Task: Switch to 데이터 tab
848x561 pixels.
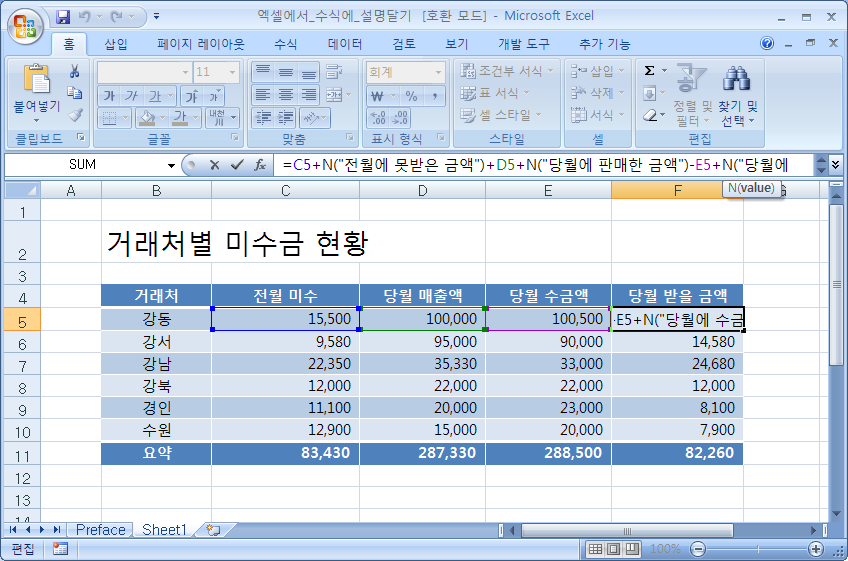Action: 345,44
